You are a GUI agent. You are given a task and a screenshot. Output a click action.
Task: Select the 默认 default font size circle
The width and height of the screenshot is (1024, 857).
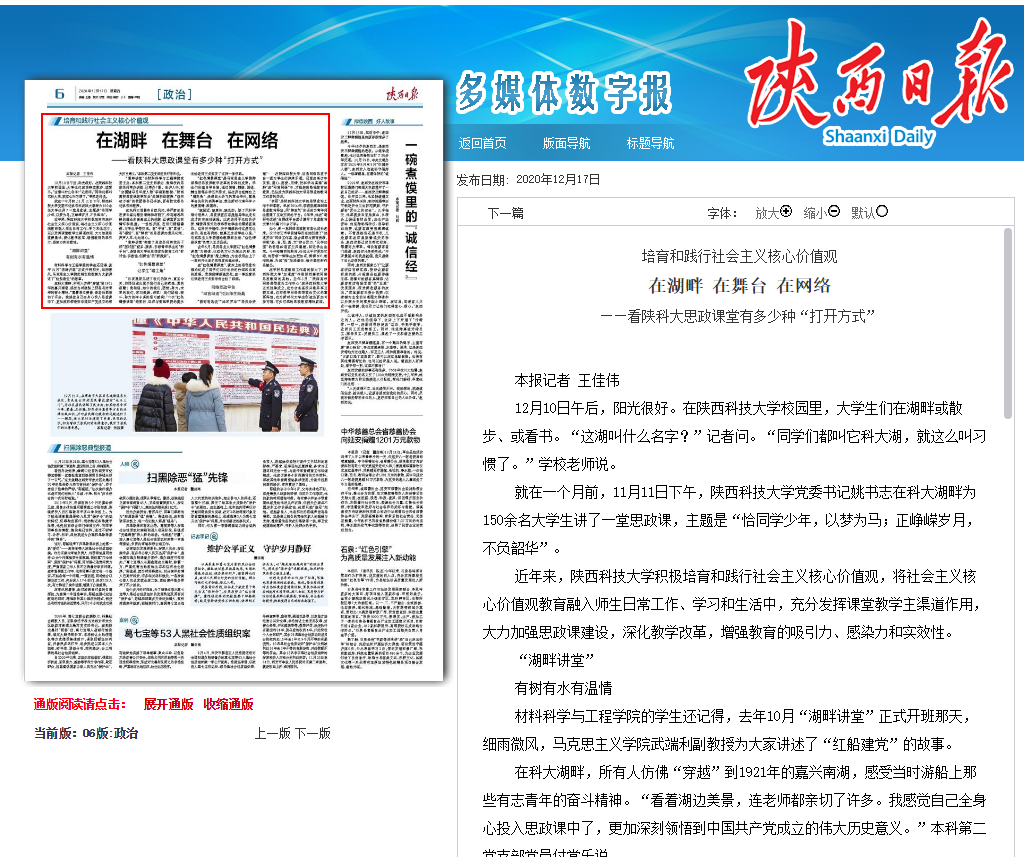tap(881, 212)
